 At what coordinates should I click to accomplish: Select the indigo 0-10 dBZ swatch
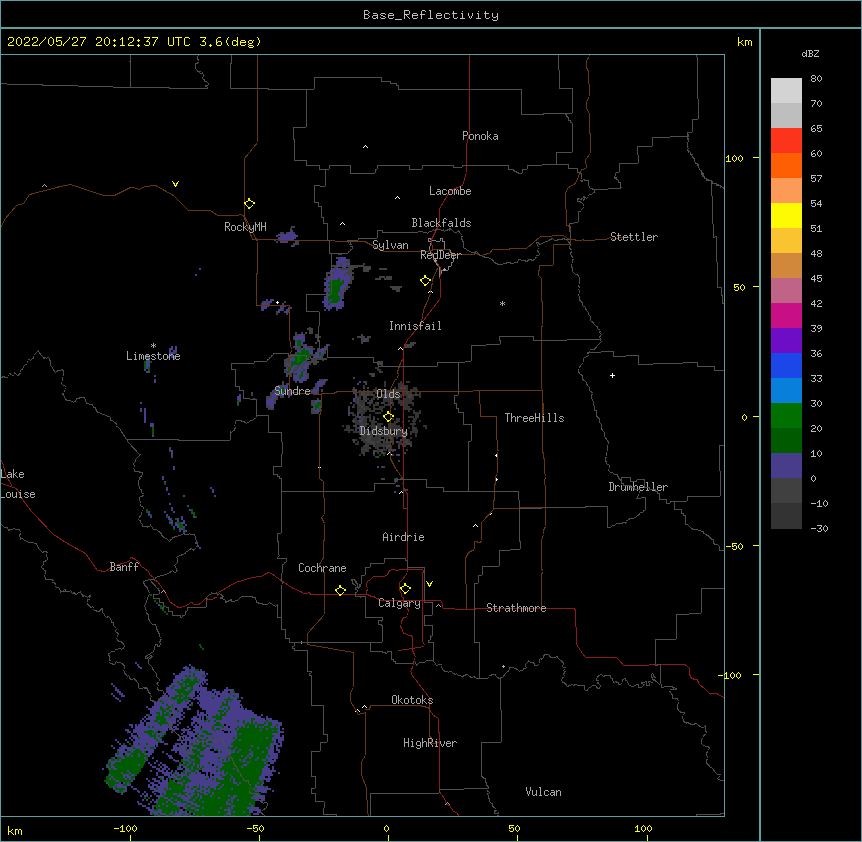coord(786,466)
